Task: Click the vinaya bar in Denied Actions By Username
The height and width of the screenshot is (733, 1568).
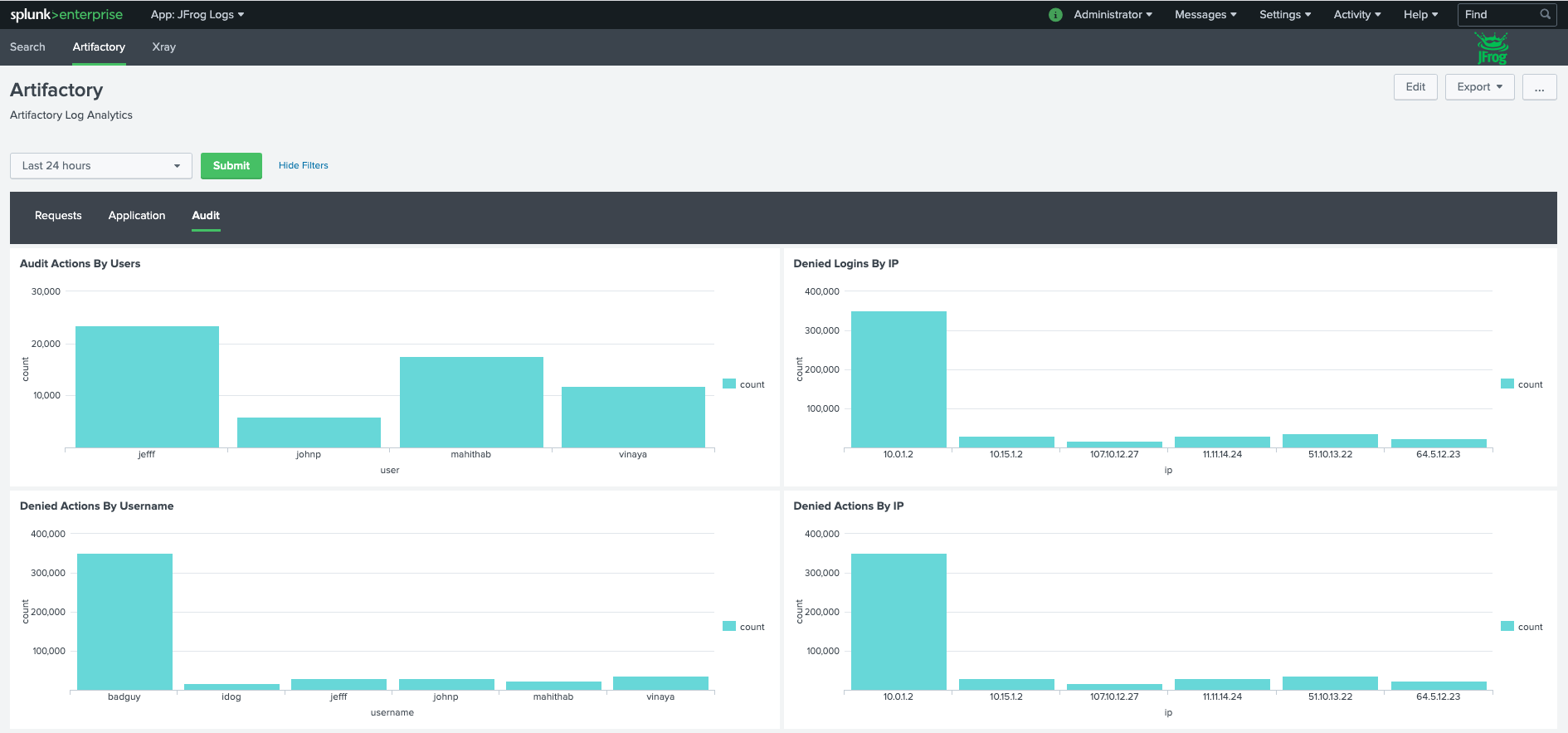Action: (660, 683)
